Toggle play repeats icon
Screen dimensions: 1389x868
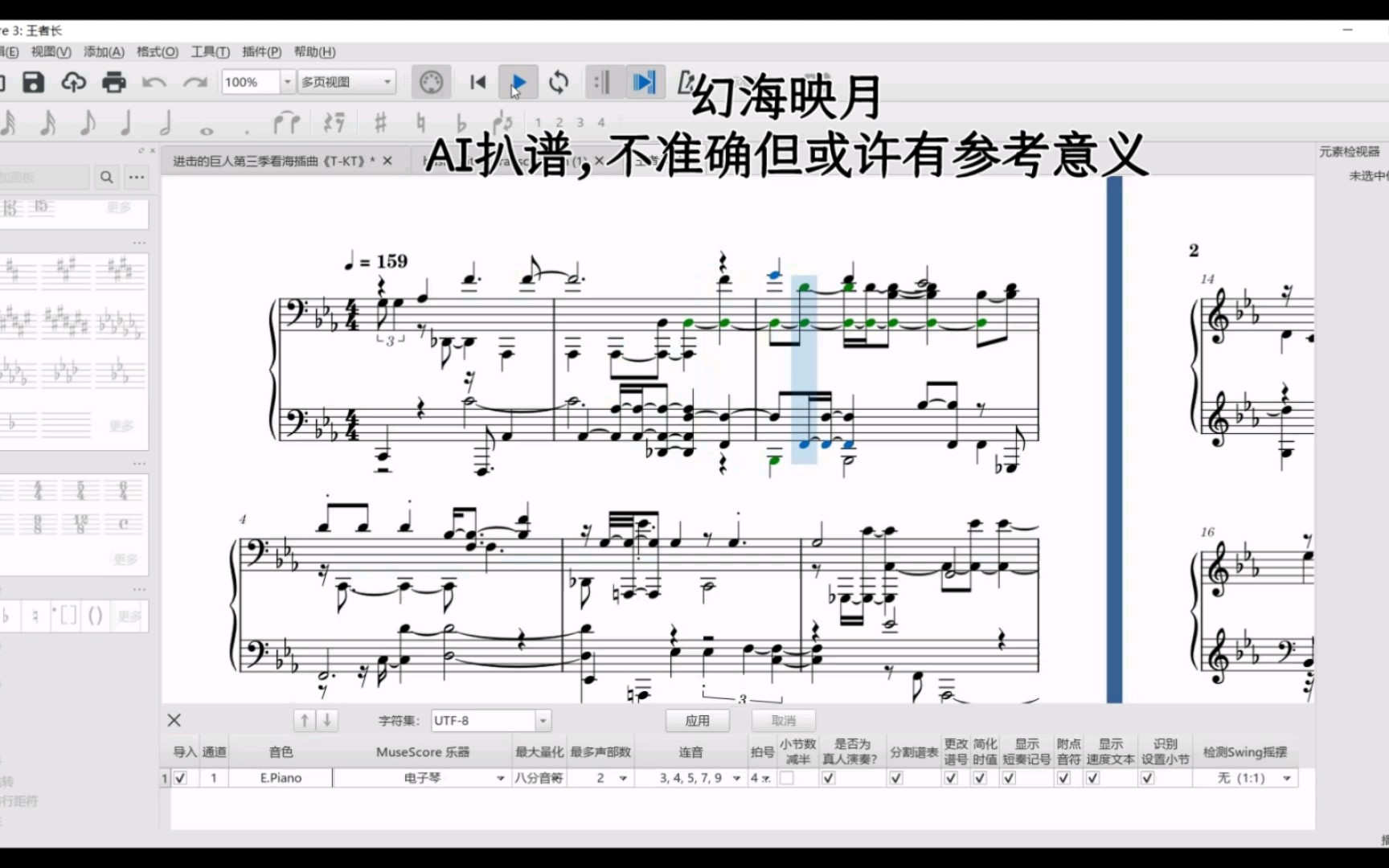coord(601,82)
